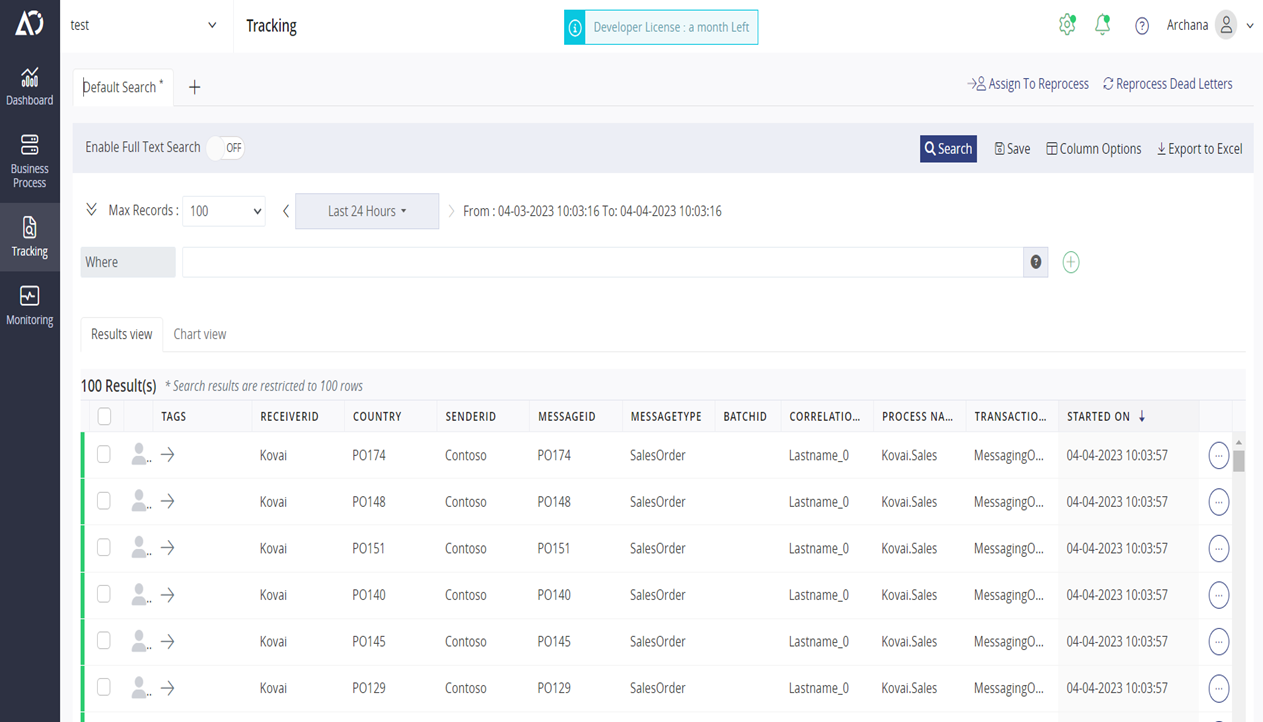This screenshot has width=1263, height=722.
Task: Open Max Records 100 dropdown
Action: coord(224,211)
